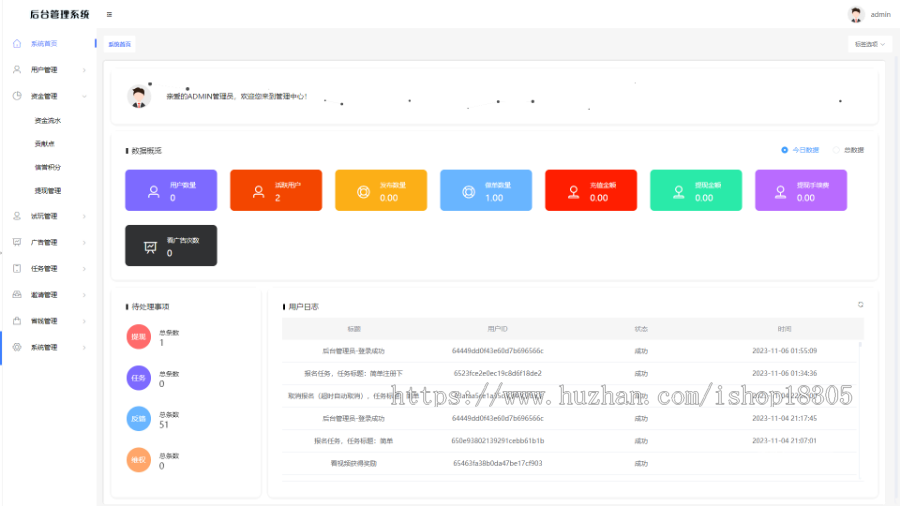Click timestamp 2023-11-06 01:34:36

pyautogui.click(x=784, y=373)
